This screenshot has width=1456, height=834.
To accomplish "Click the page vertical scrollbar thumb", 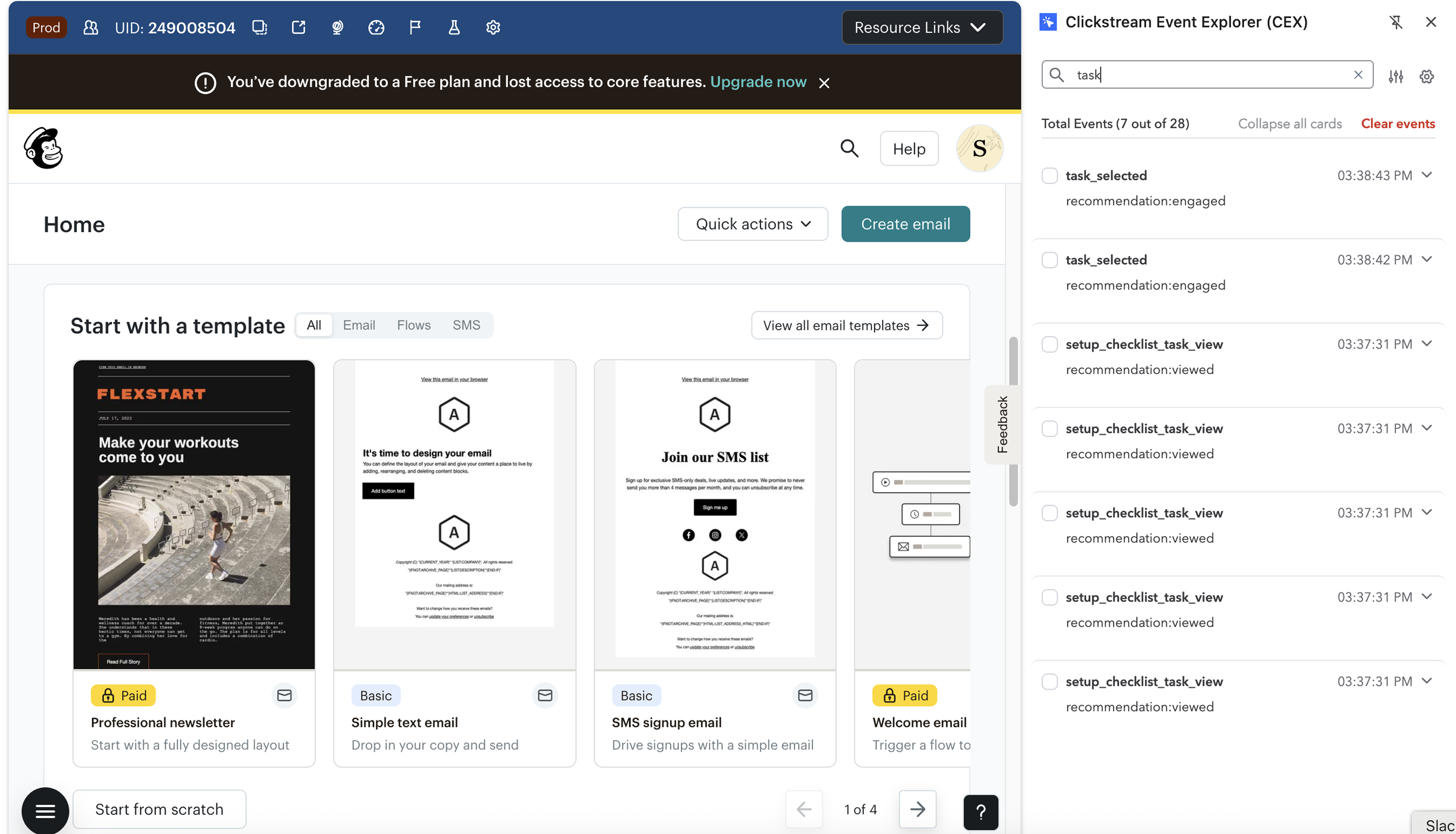I will [x=1013, y=421].
